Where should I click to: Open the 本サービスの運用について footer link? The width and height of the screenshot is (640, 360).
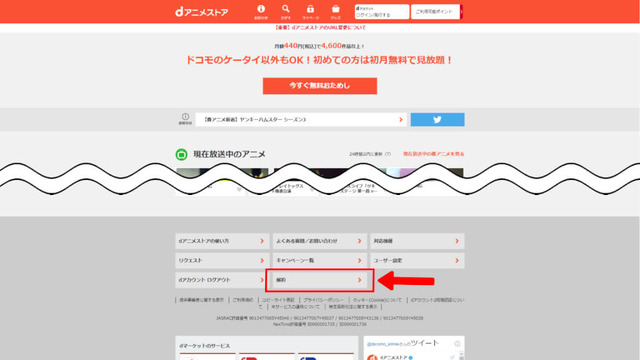point(295,307)
